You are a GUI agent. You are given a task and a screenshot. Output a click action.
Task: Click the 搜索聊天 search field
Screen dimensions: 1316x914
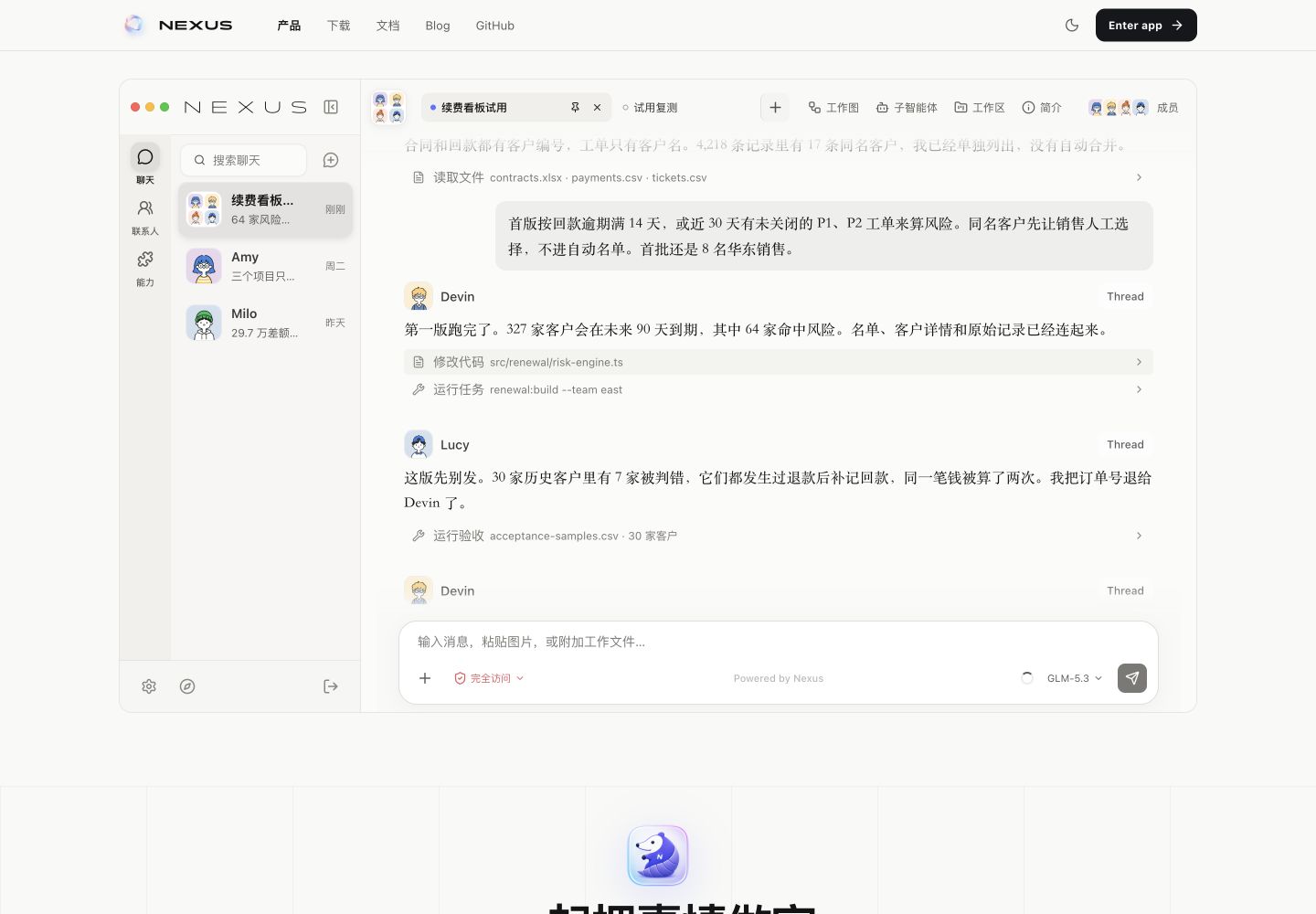pyautogui.click(x=243, y=160)
